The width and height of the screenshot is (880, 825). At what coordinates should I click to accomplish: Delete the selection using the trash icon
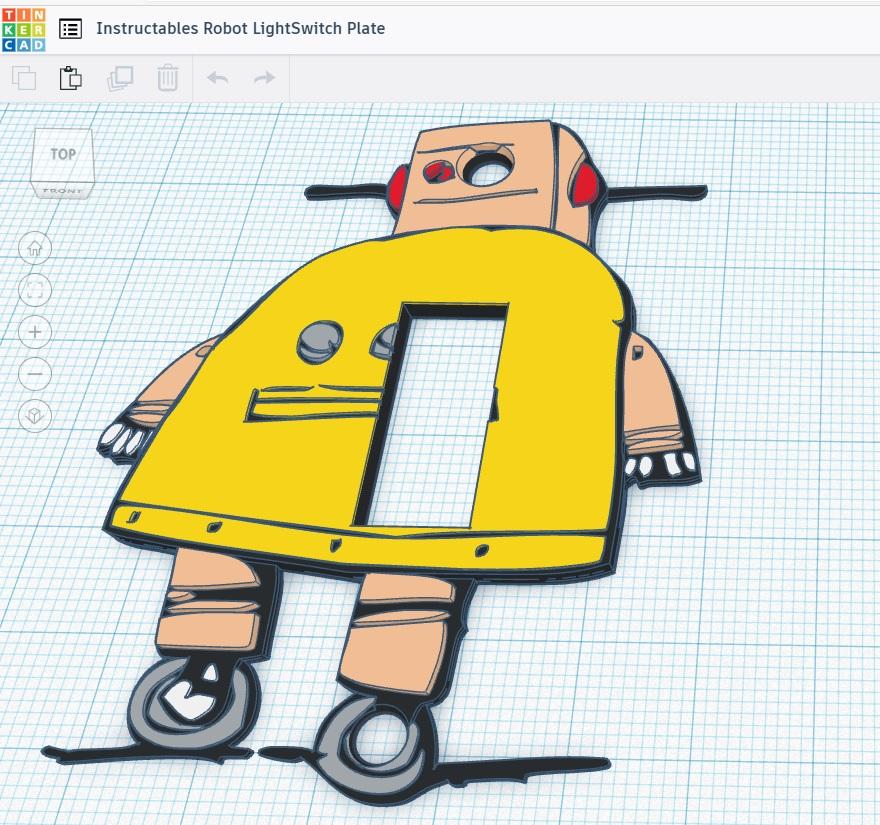(167, 77)
